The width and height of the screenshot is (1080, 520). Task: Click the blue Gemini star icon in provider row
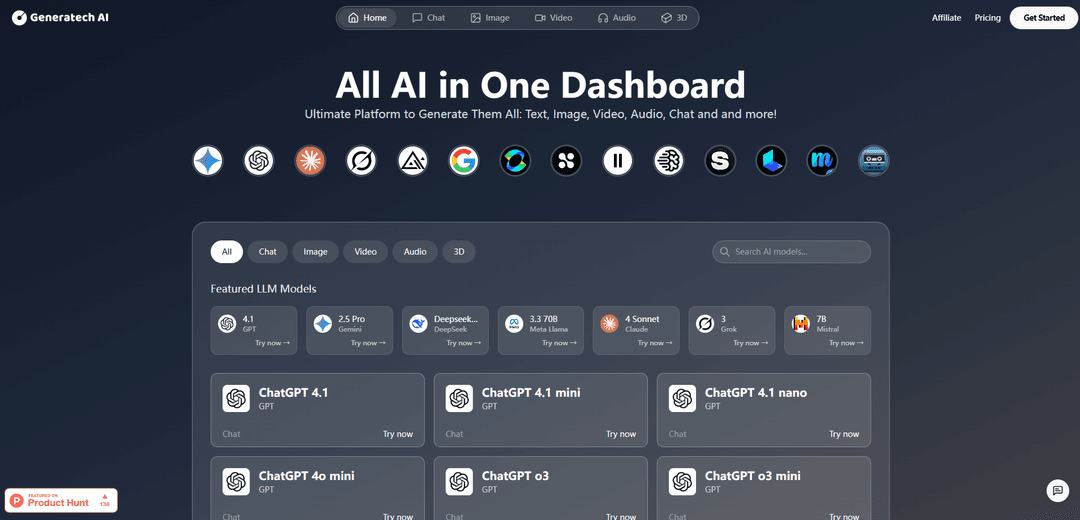tap(207, 161)
